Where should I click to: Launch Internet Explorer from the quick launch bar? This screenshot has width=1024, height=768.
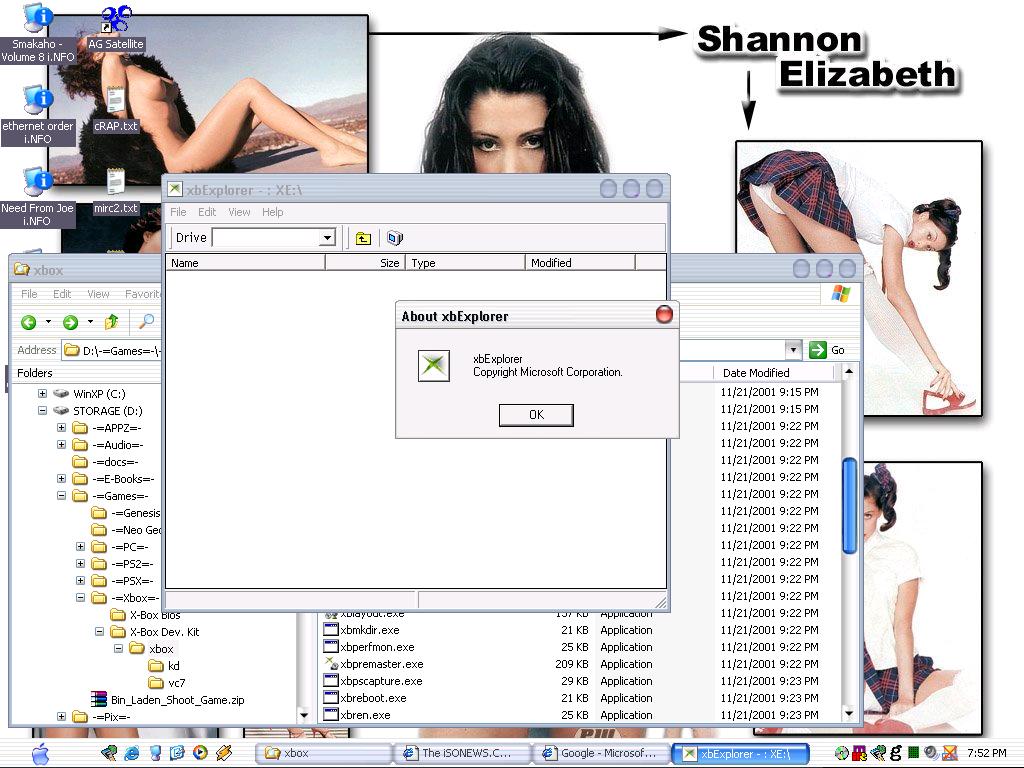131,753
